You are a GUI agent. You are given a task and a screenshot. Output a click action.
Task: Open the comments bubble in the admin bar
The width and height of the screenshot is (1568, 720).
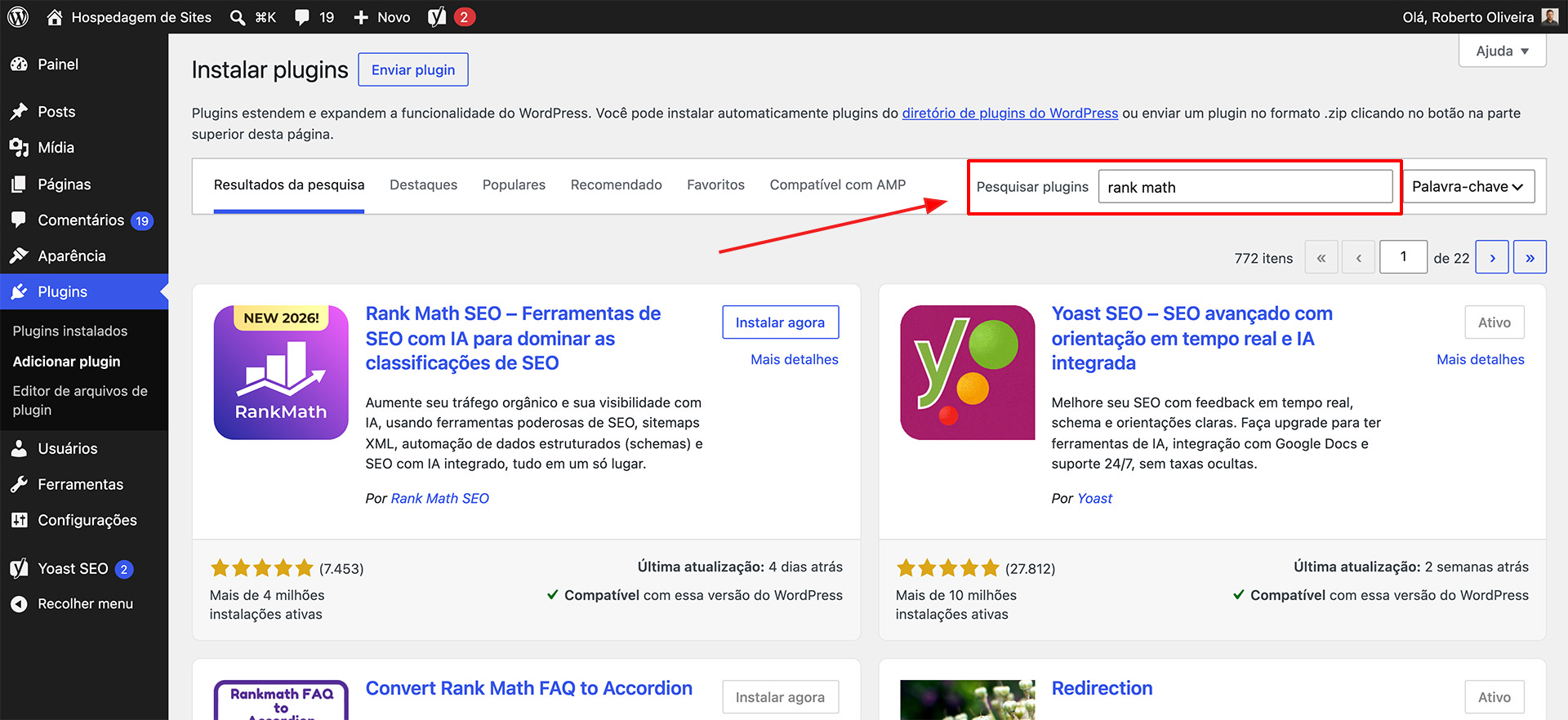tap(302, 17)
